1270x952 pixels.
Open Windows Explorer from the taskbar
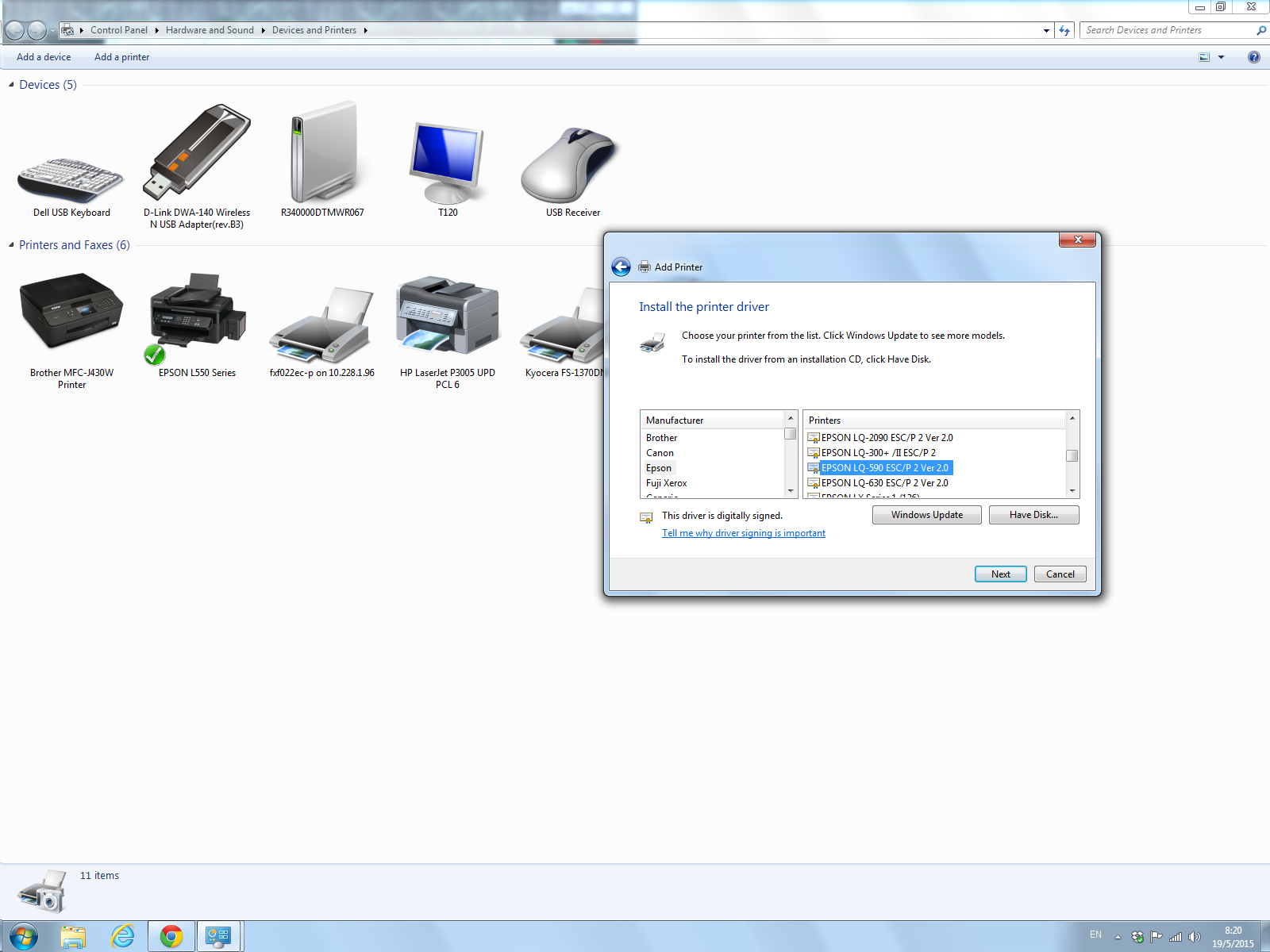point(73,937)
